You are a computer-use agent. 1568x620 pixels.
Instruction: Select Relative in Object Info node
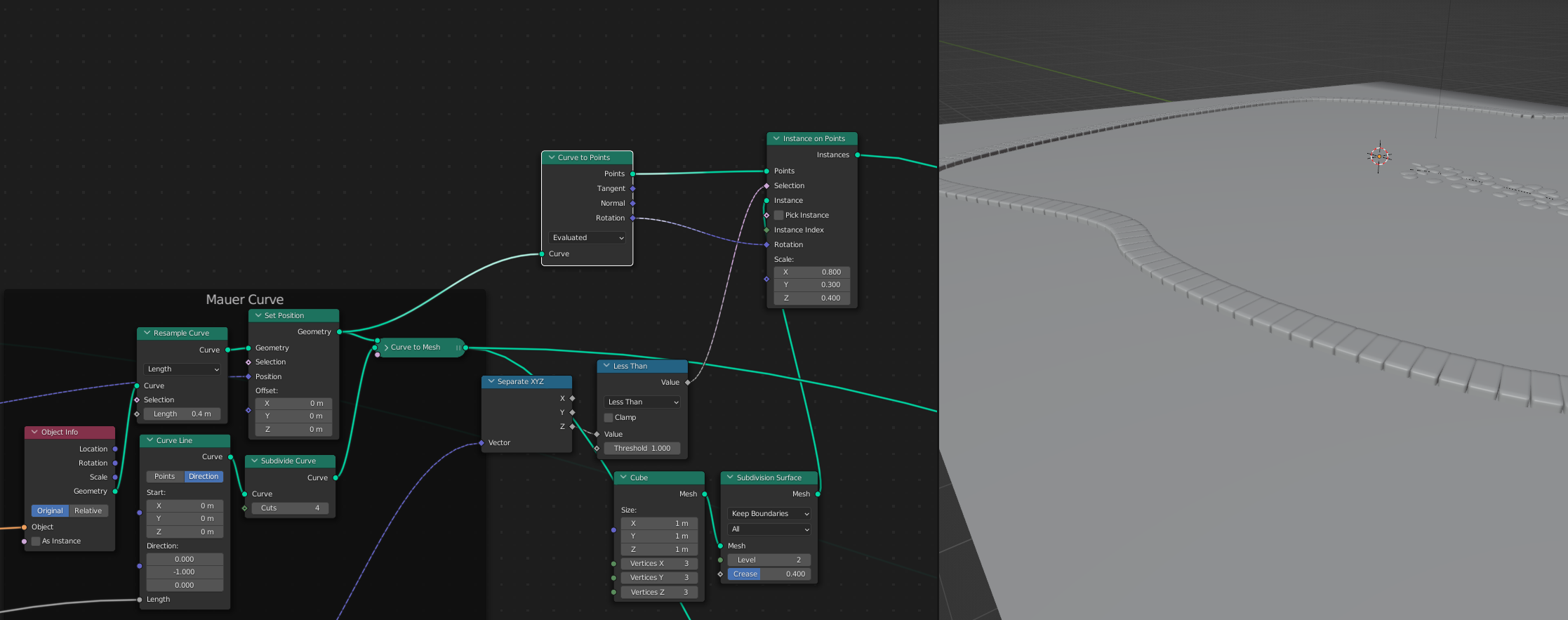[x=88, y=511]
